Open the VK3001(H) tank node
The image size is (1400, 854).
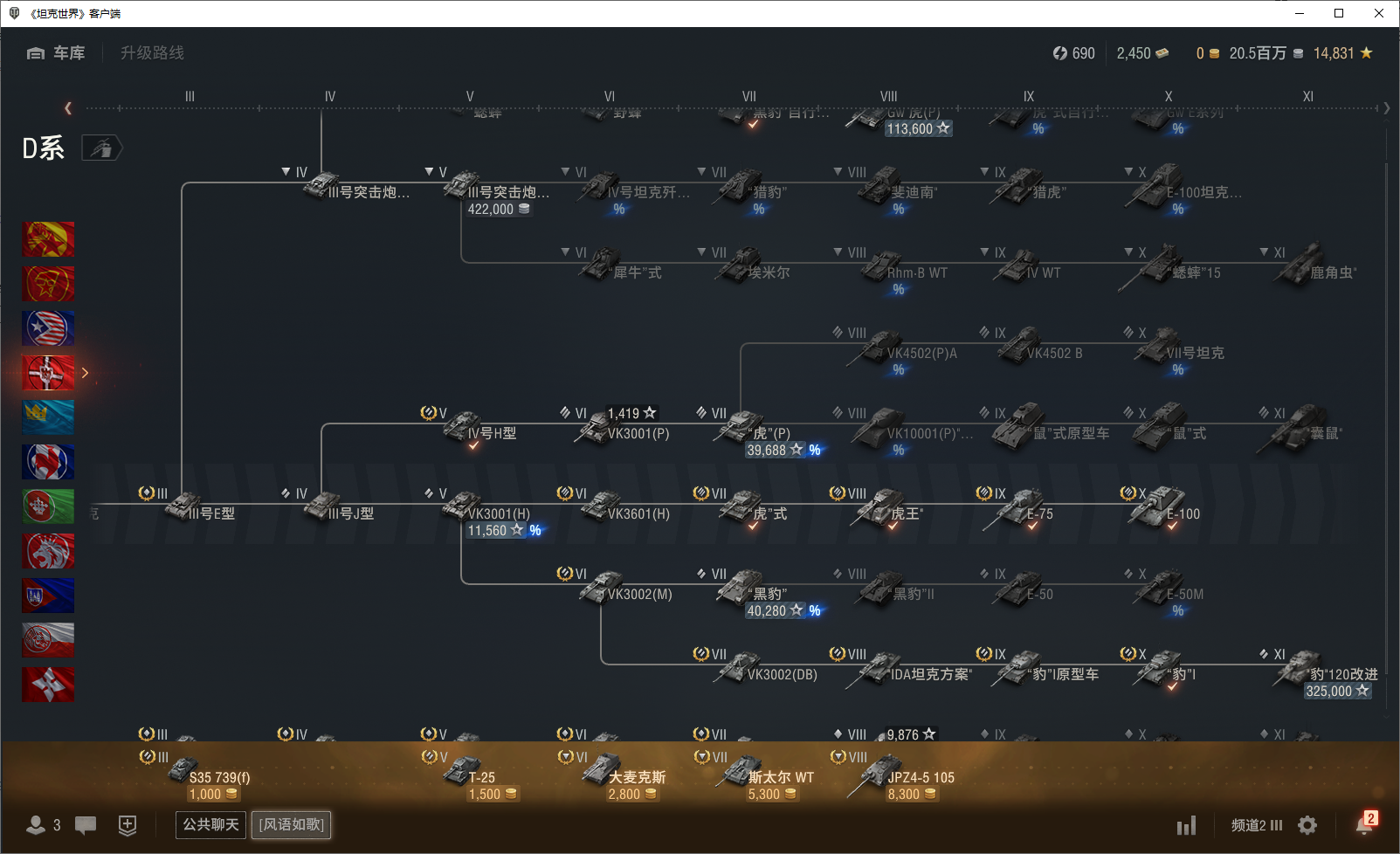point(487,508)
